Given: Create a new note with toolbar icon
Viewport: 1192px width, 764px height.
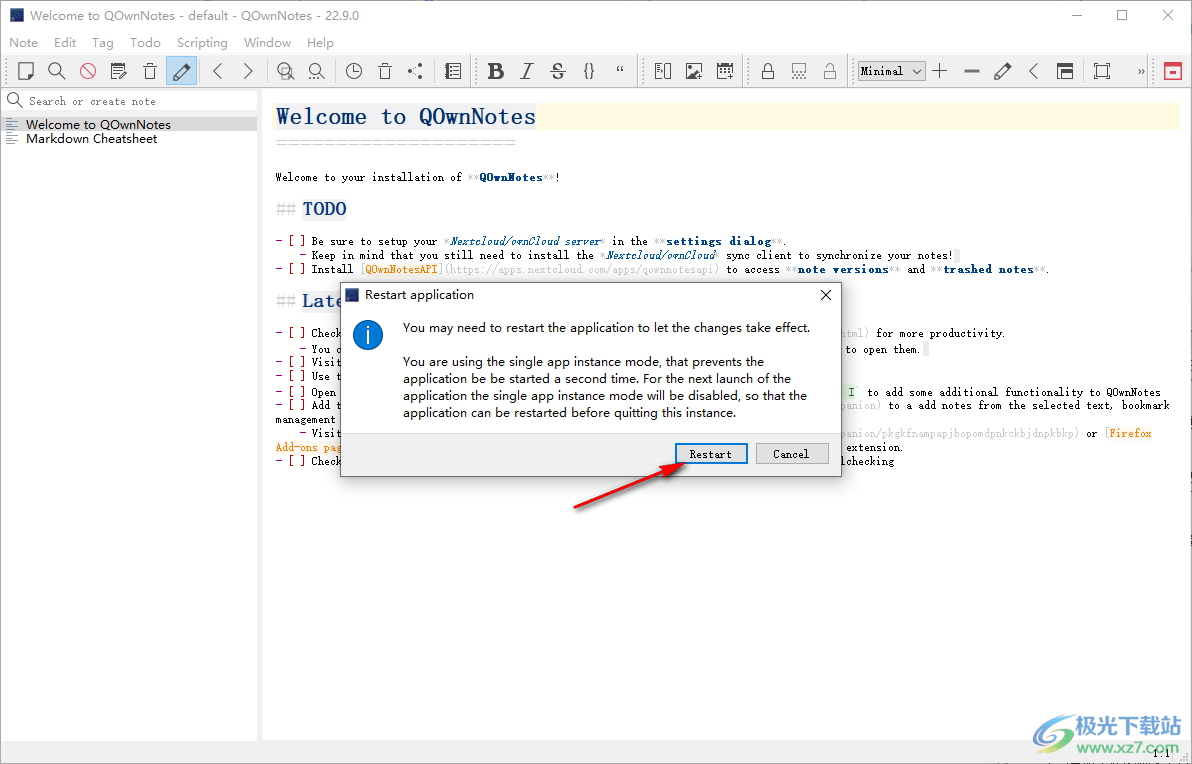Looking at the screenshot, I should [x=26, y=71].
